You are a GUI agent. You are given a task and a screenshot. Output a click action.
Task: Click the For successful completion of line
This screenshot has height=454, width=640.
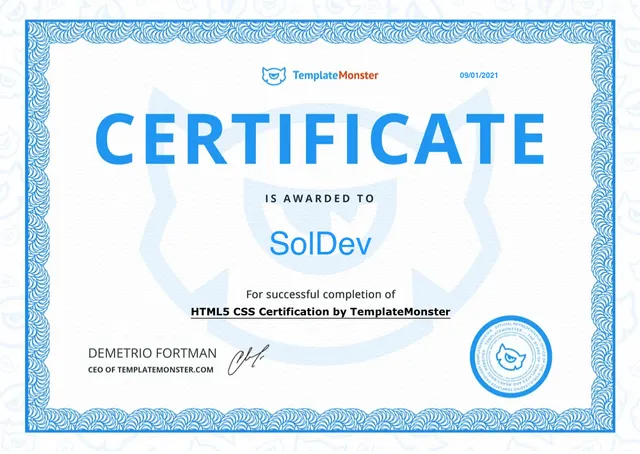(x=320, y=294)
